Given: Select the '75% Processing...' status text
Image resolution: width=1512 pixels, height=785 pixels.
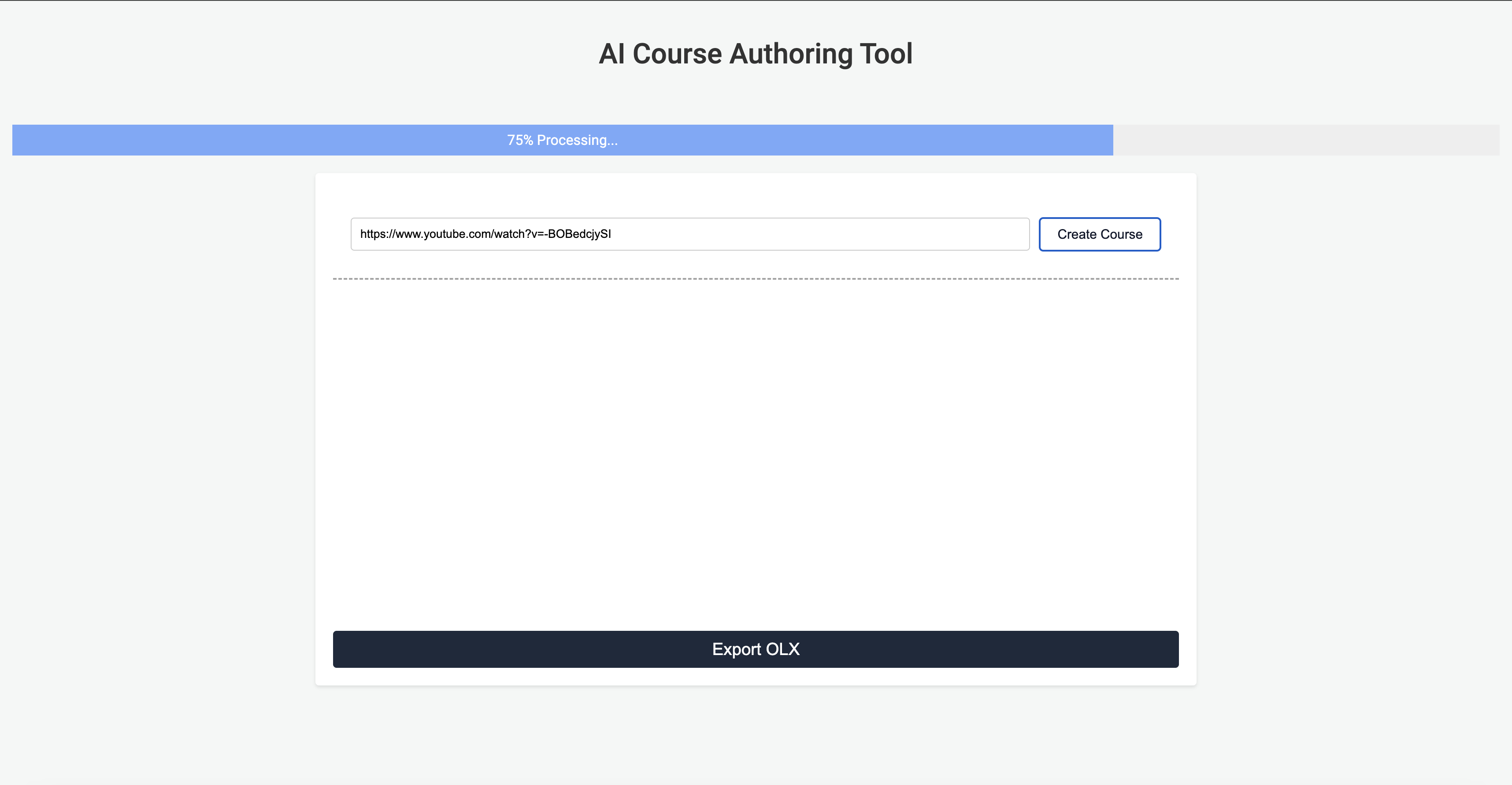Looking at the screenshot, I should [562, 140].
